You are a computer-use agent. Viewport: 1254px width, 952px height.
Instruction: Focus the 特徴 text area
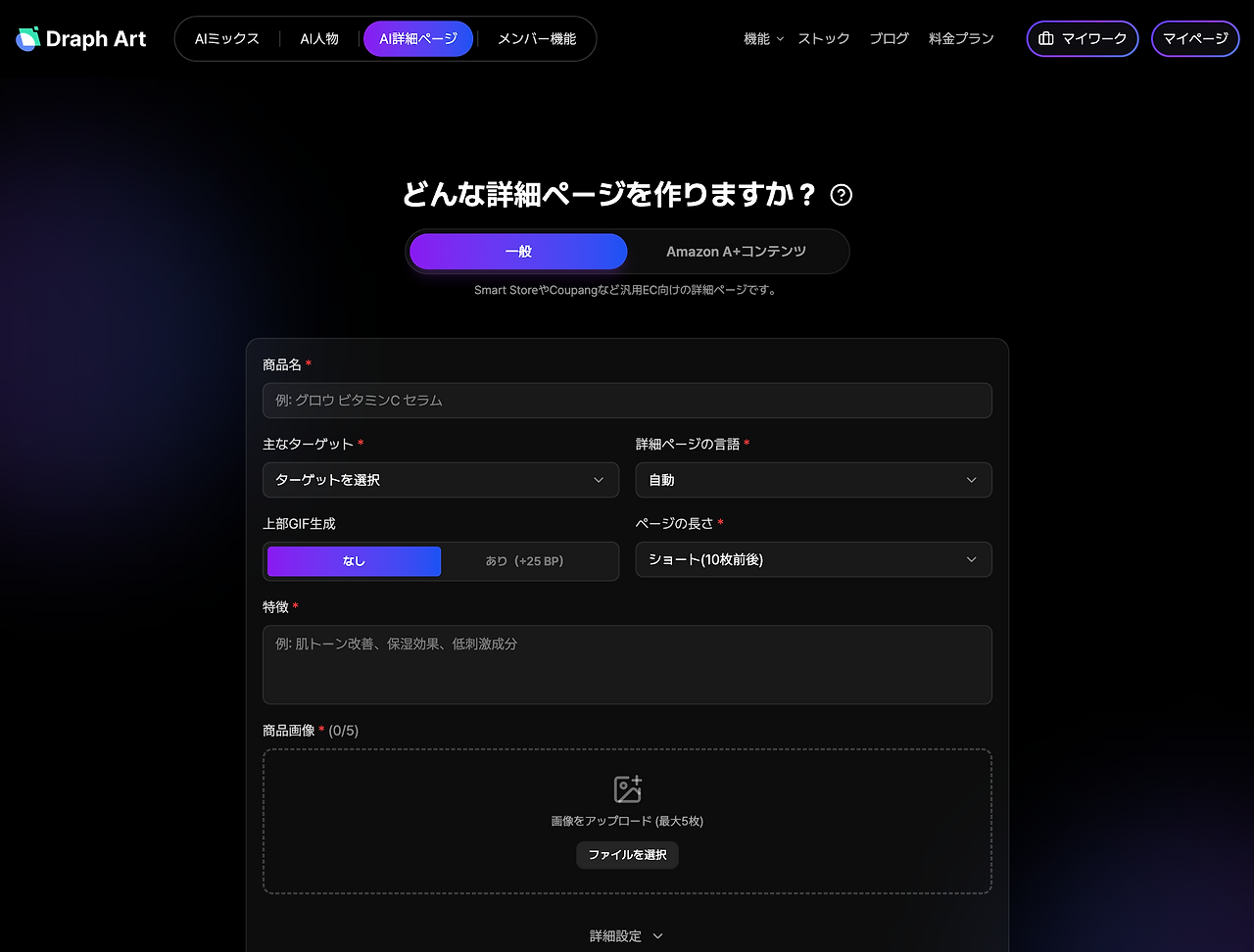pyautogui.click(x=627, y=665)
